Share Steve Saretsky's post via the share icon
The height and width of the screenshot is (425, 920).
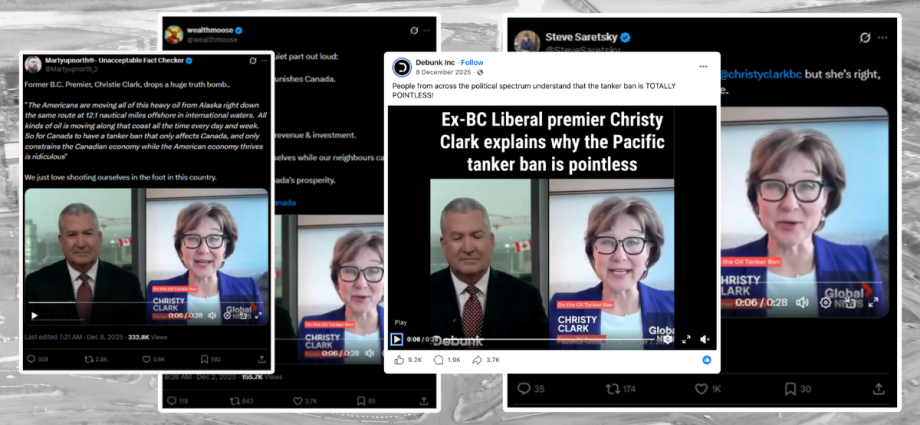pyautogui.click(x=878, y=389)
